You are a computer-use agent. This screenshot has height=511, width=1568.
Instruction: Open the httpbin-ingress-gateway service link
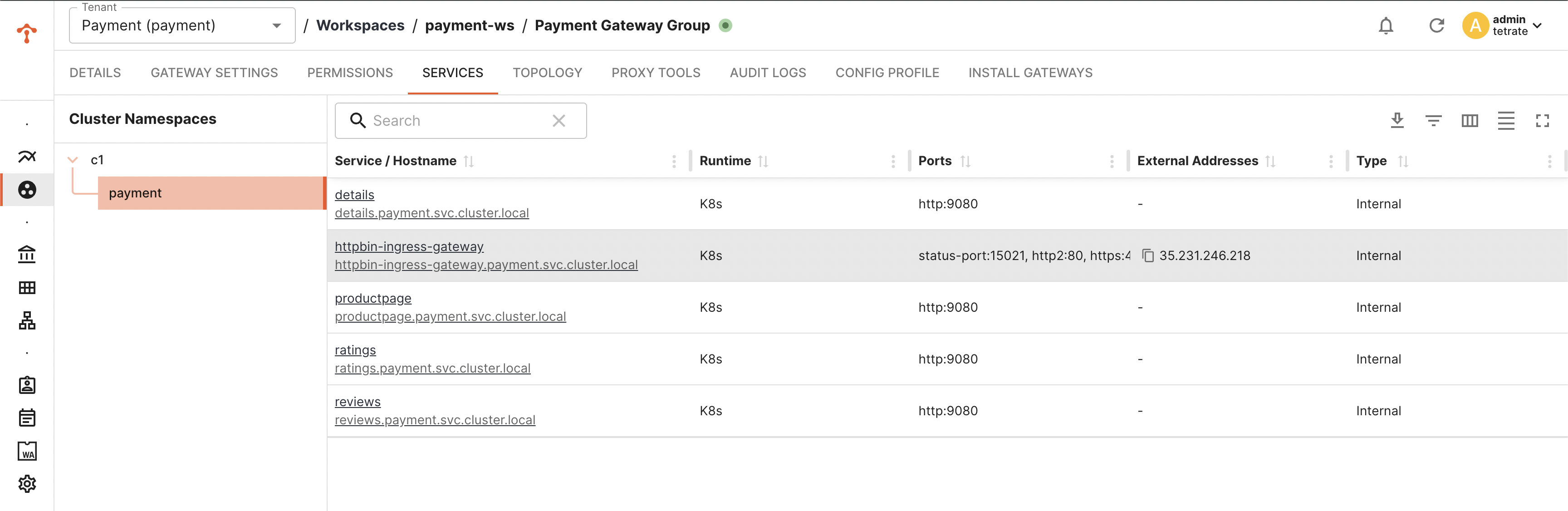tap(408, 247)
